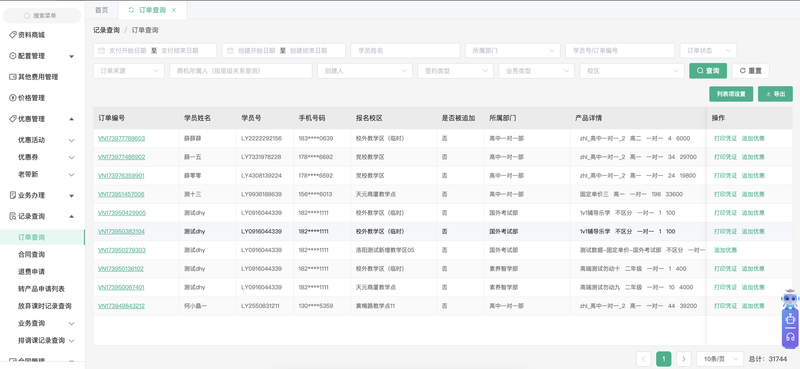Click icon beside 配置管理
Viewport: 800px width, 369px height.
coord(13,56)
